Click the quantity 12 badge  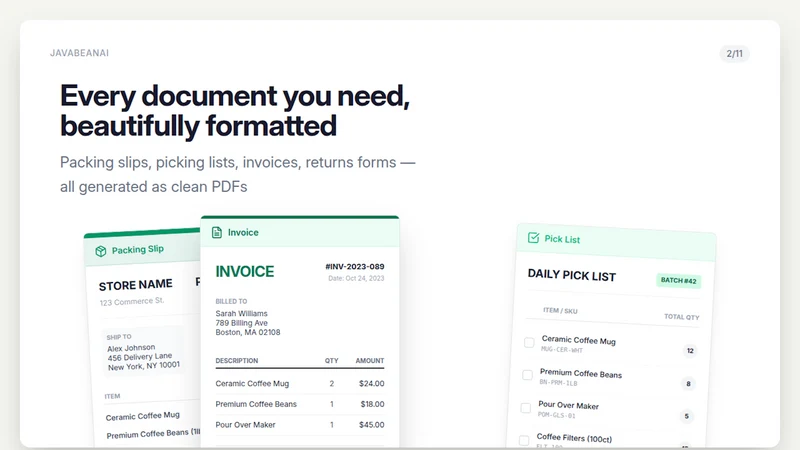(x=690, y=351)
